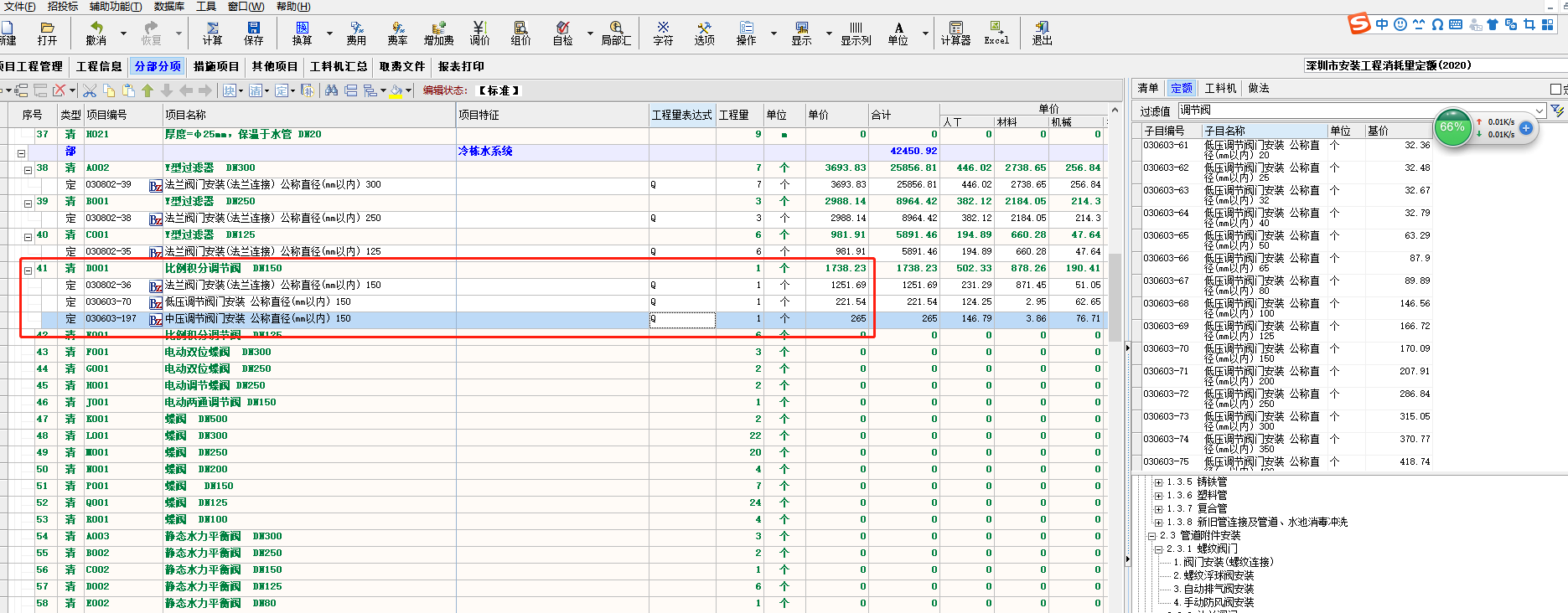Export with the Excel toolbar icon
The width and height of the screenshot is (1568, 613).
tap(996, 33)
